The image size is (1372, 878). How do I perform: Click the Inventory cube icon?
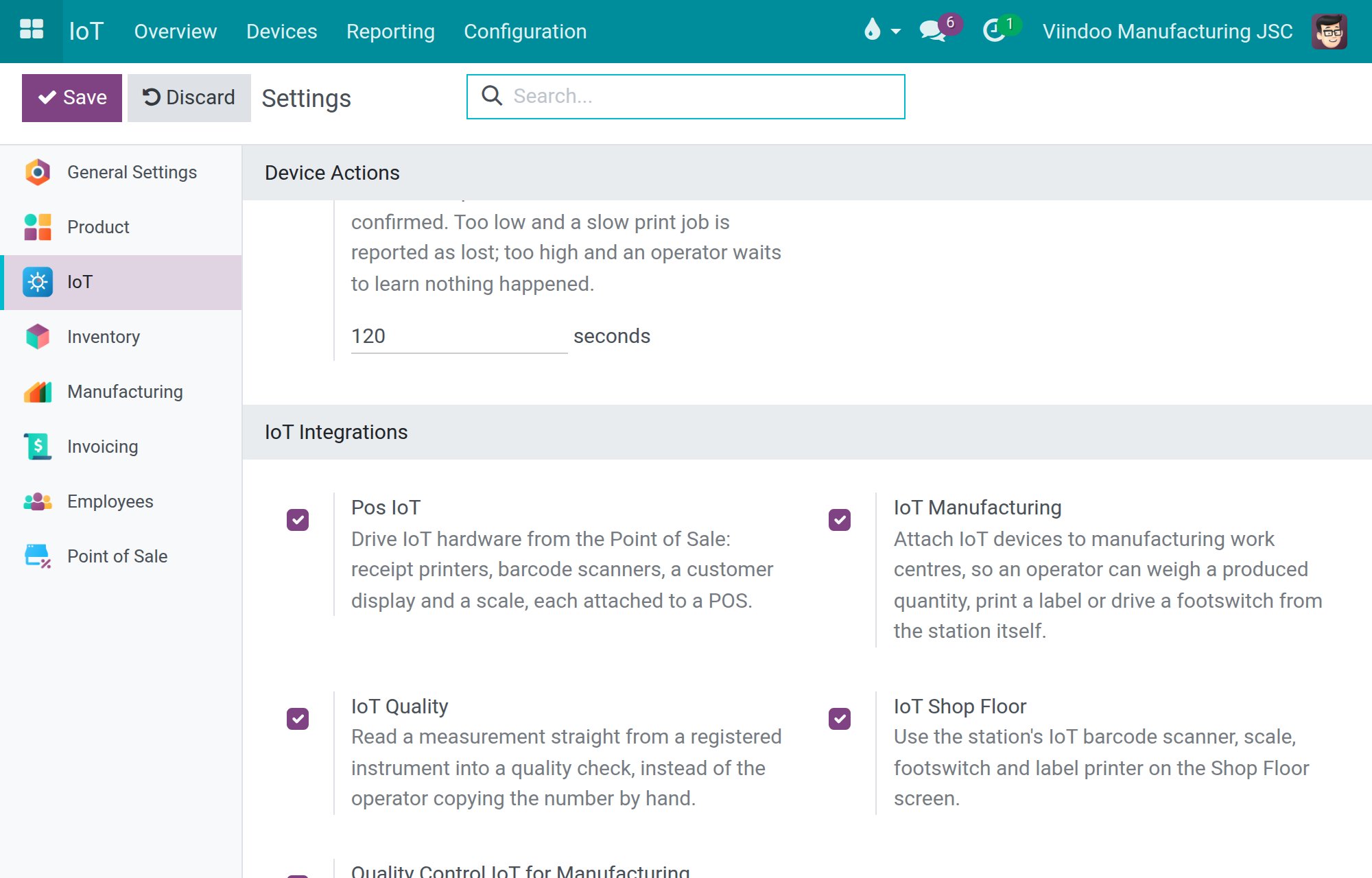point(38,337)
